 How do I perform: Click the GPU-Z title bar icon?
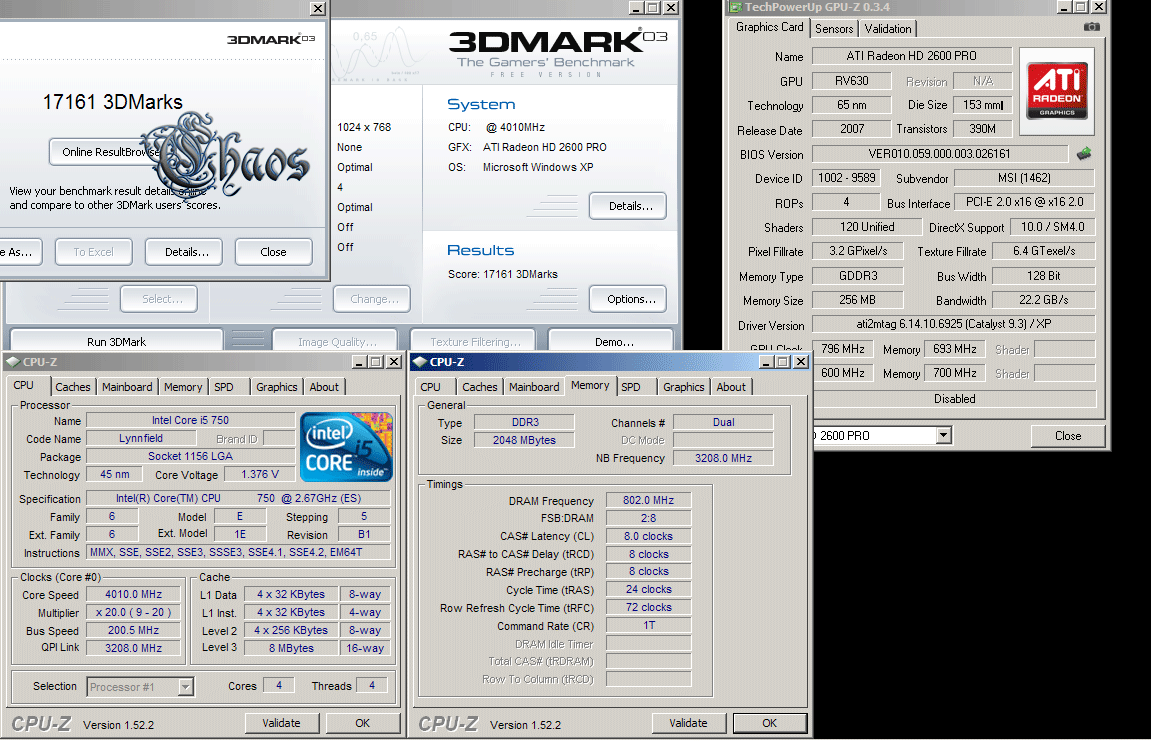[x=735, y=7]
